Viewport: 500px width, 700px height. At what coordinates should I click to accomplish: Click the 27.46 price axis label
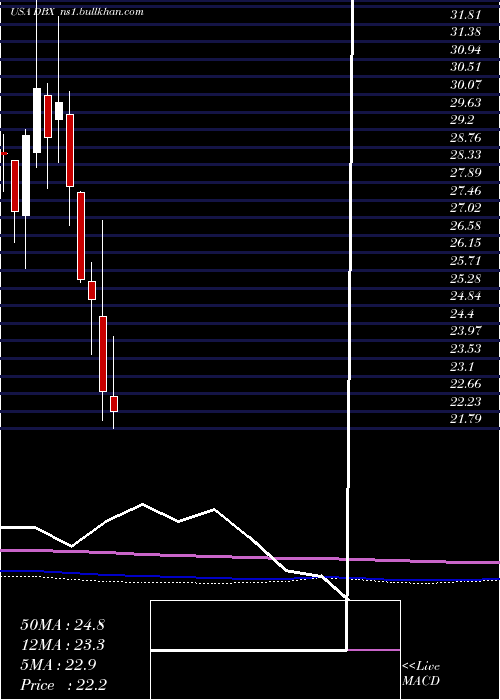(x=466, y=191)
